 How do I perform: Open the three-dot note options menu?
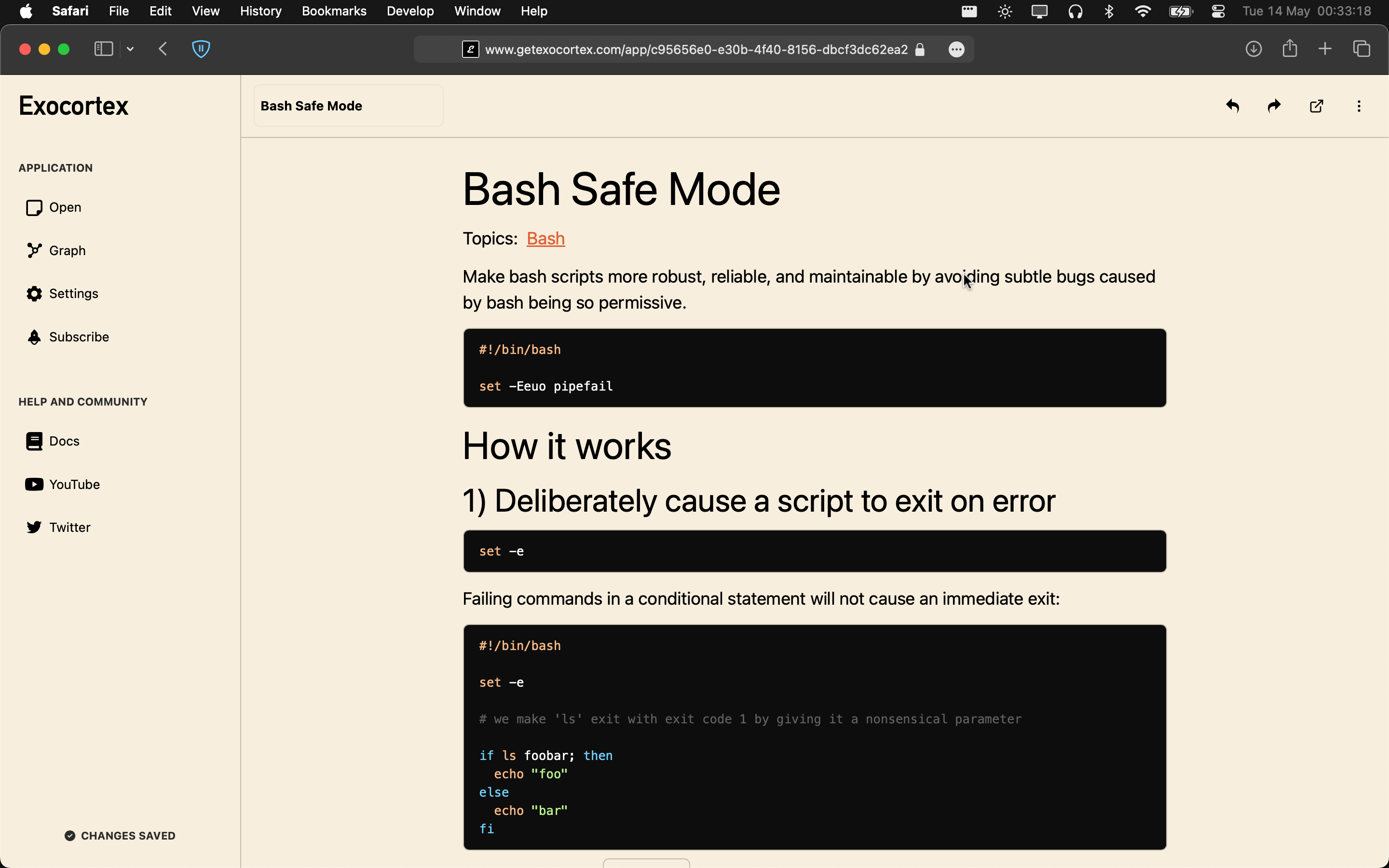(x=1359, y=106)
